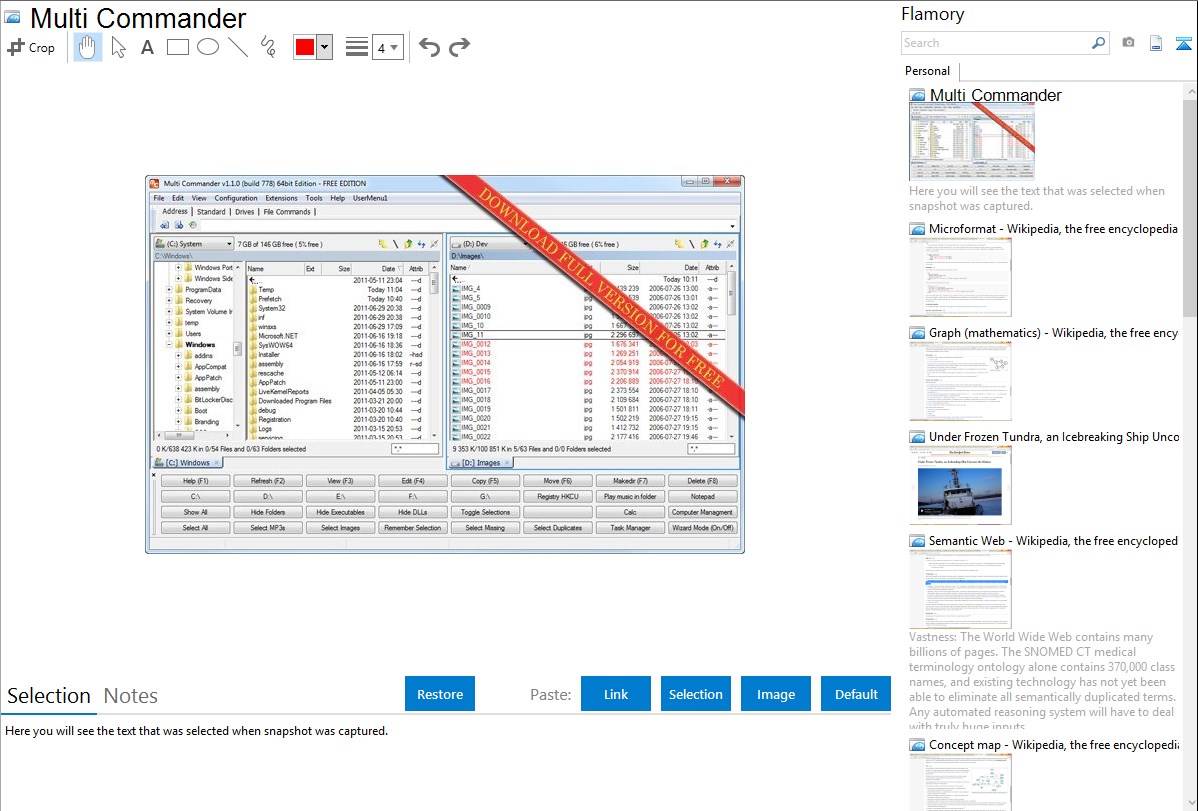The image size is (1198, 811).
Task: Click the Restore button
Action: (x=440, y=694)
